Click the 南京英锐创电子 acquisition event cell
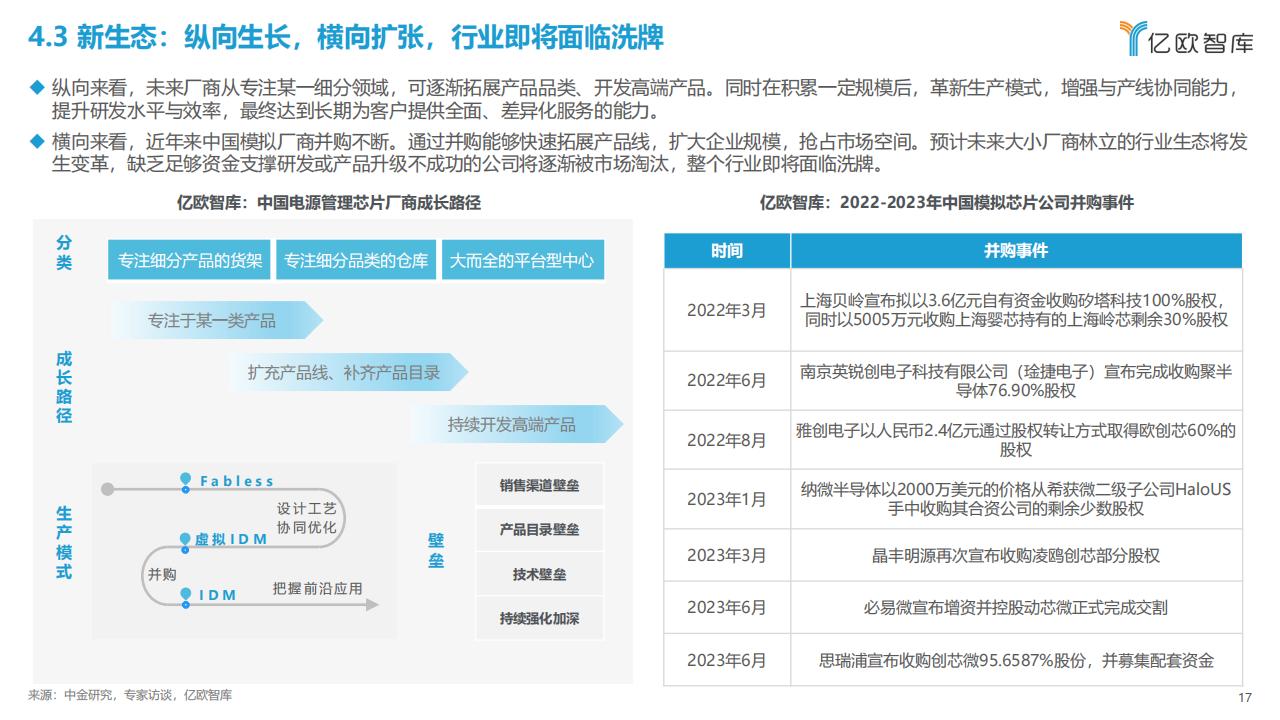Screen dimensions: 1280x720 pos(1016,380)
